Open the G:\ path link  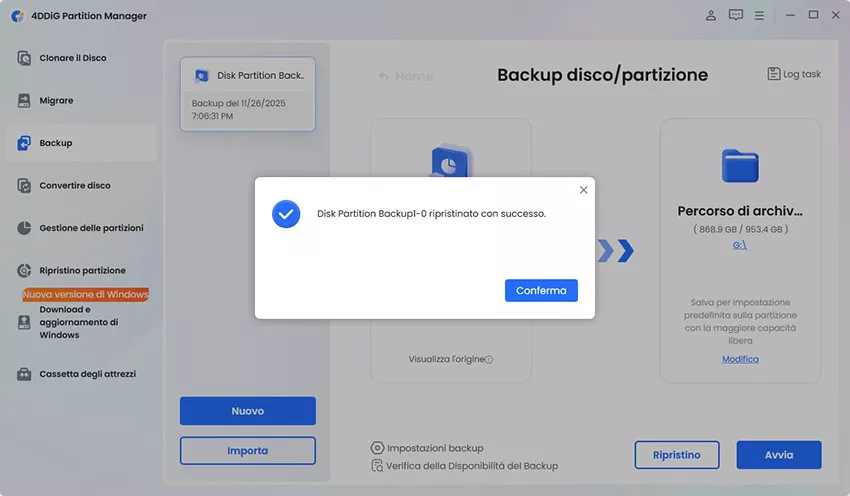[x=740, y=245]
